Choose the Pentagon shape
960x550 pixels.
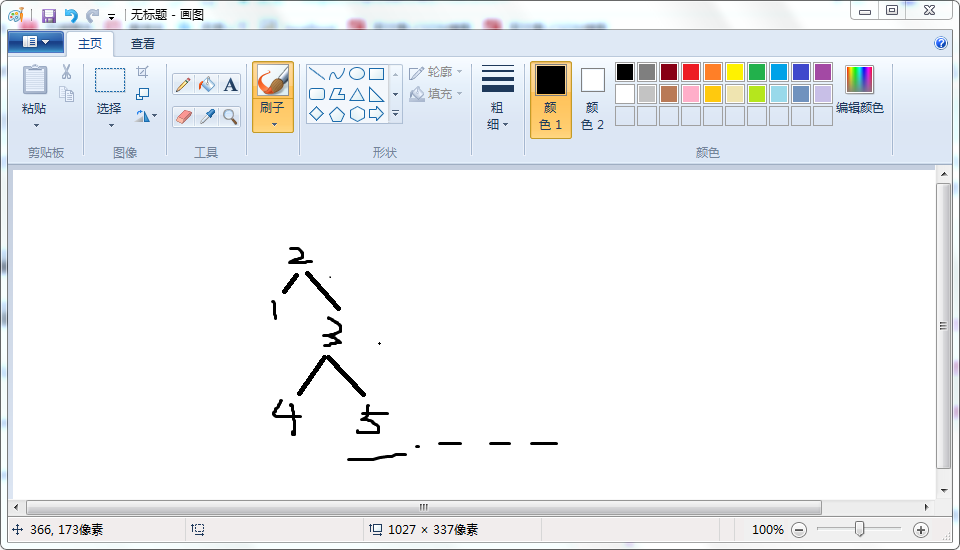click(x=337, y=114)
